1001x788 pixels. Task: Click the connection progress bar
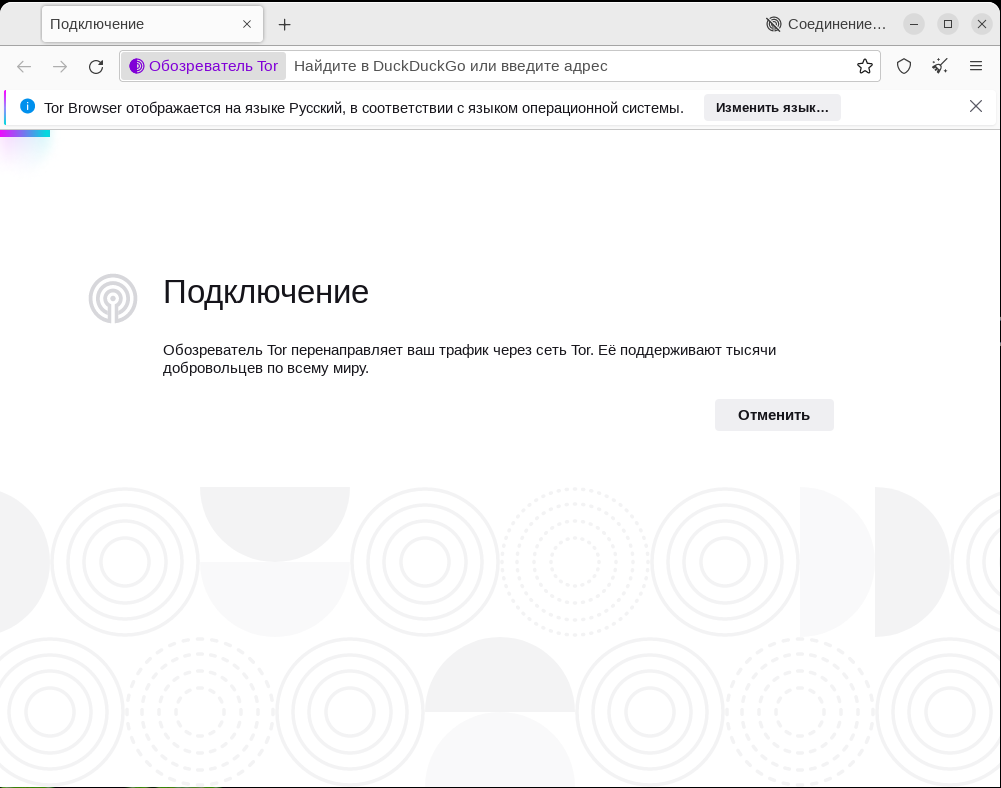point(25,133)
